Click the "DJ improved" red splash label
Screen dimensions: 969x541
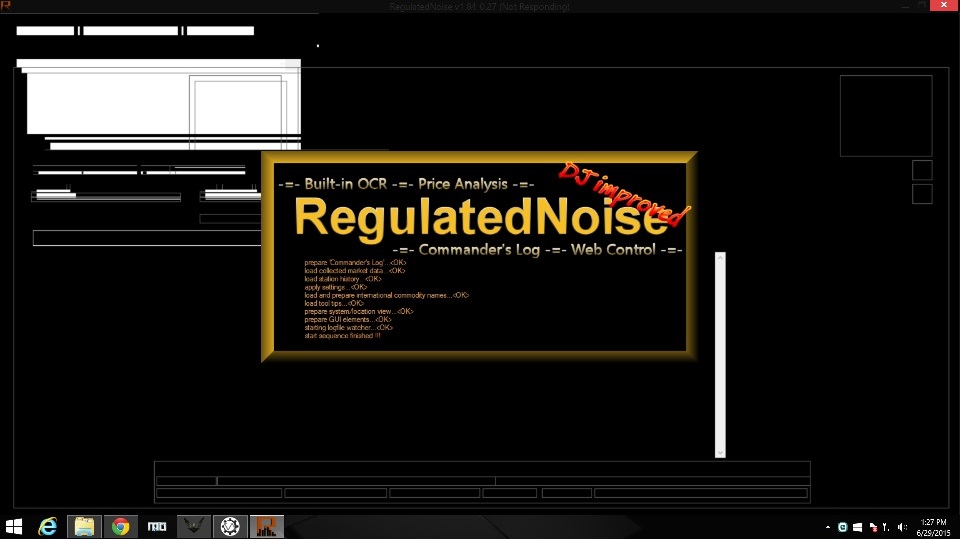coord(624,194)
